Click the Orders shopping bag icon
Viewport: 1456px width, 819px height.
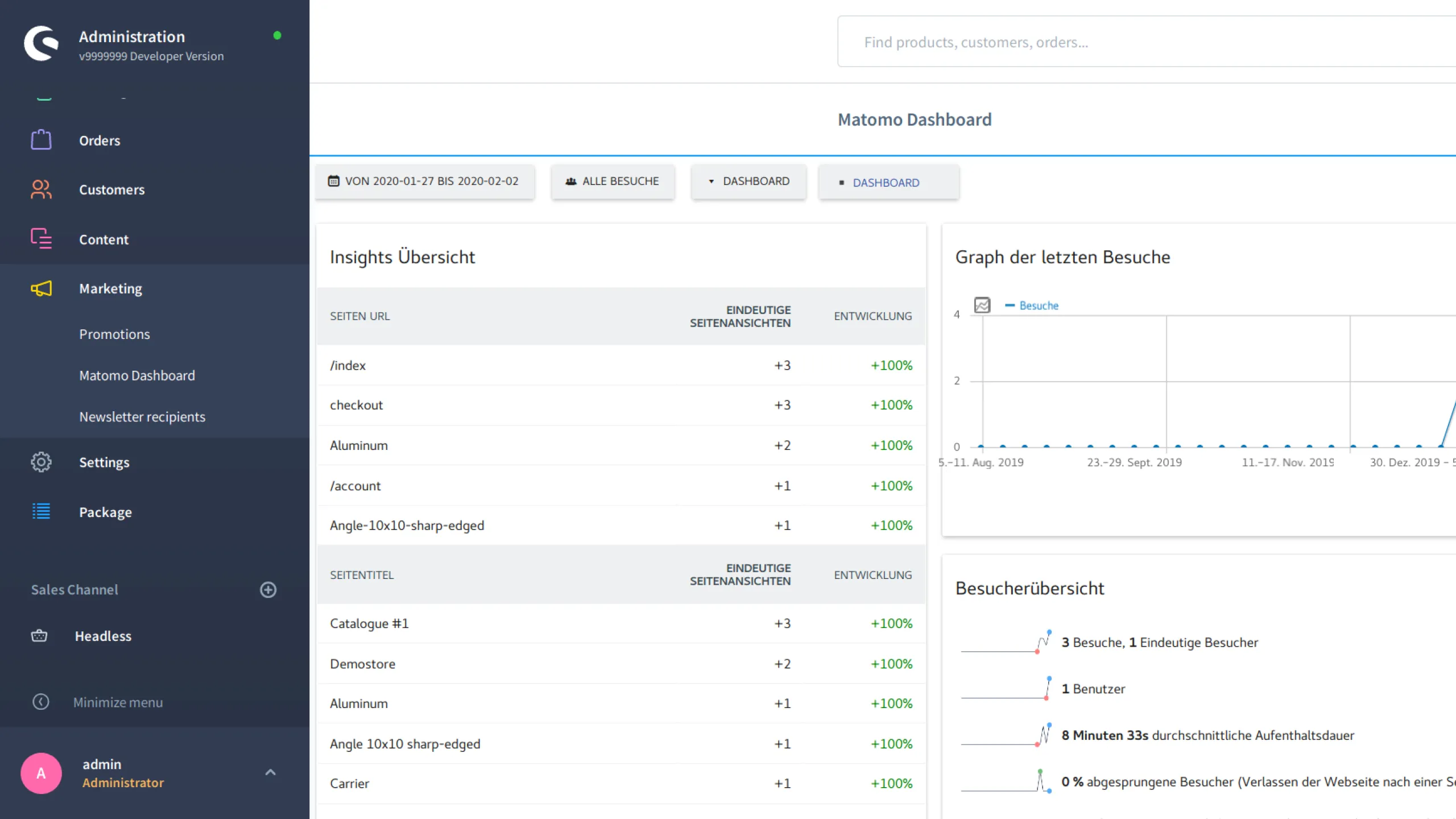pyautogui.click(x=41, y=140)
